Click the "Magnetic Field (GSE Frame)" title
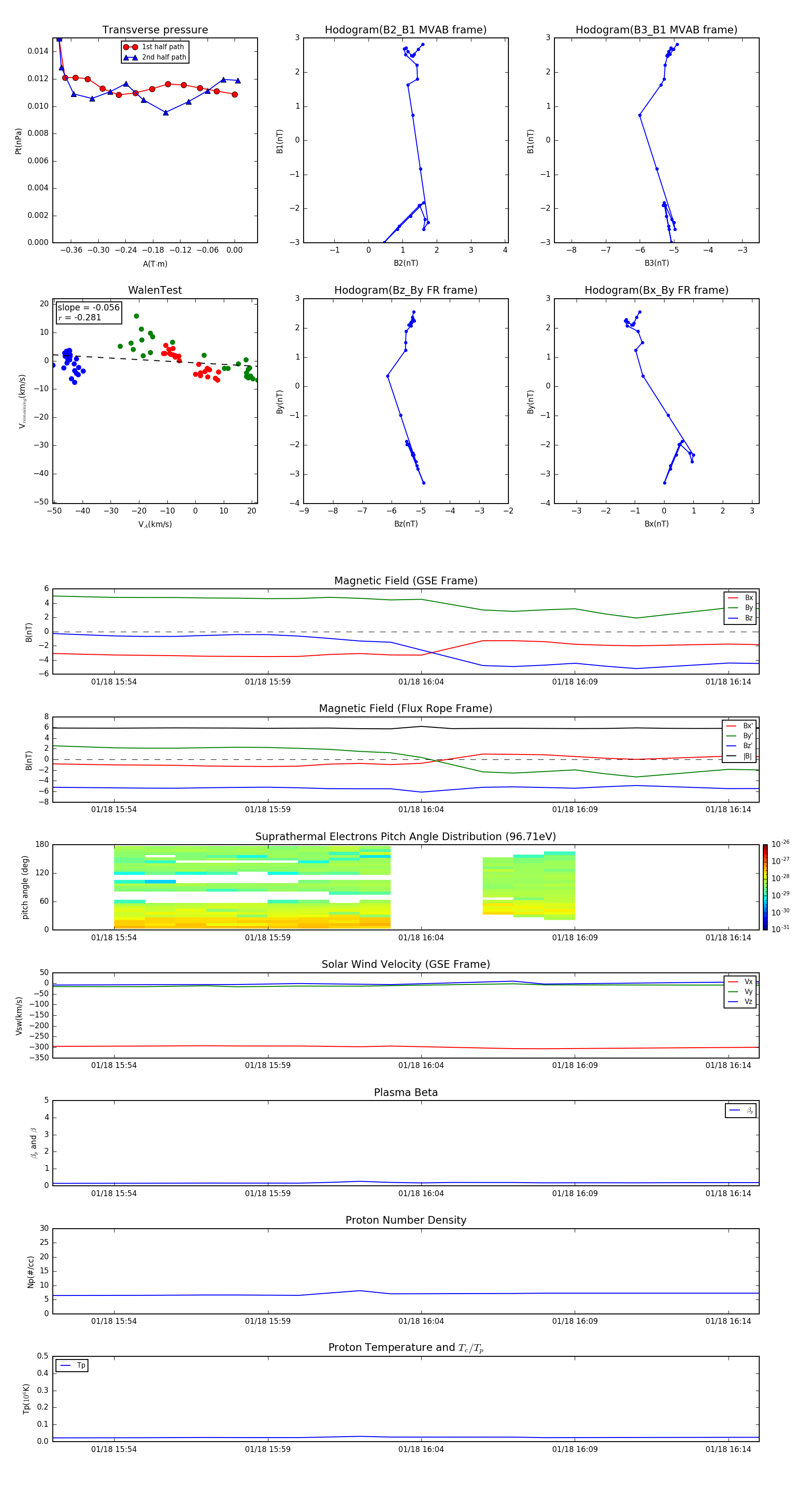Image resolution: width=812 pixels, height=1489 pixels. [406, 581]
